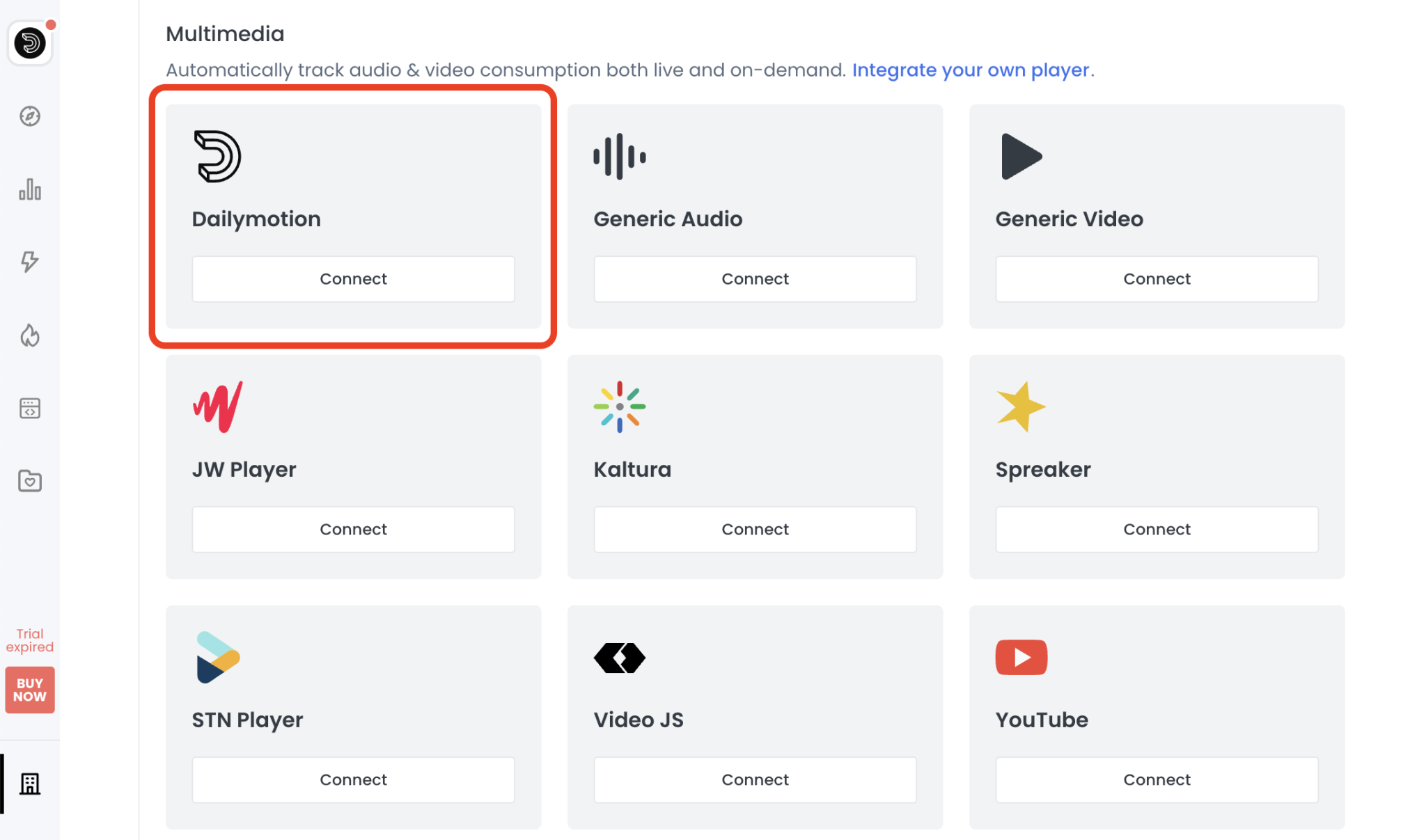Click the STN Player card thumbnail
The width and height of the screenshot is (1426, 840).
pyautogui.click(x=217, y=656)
